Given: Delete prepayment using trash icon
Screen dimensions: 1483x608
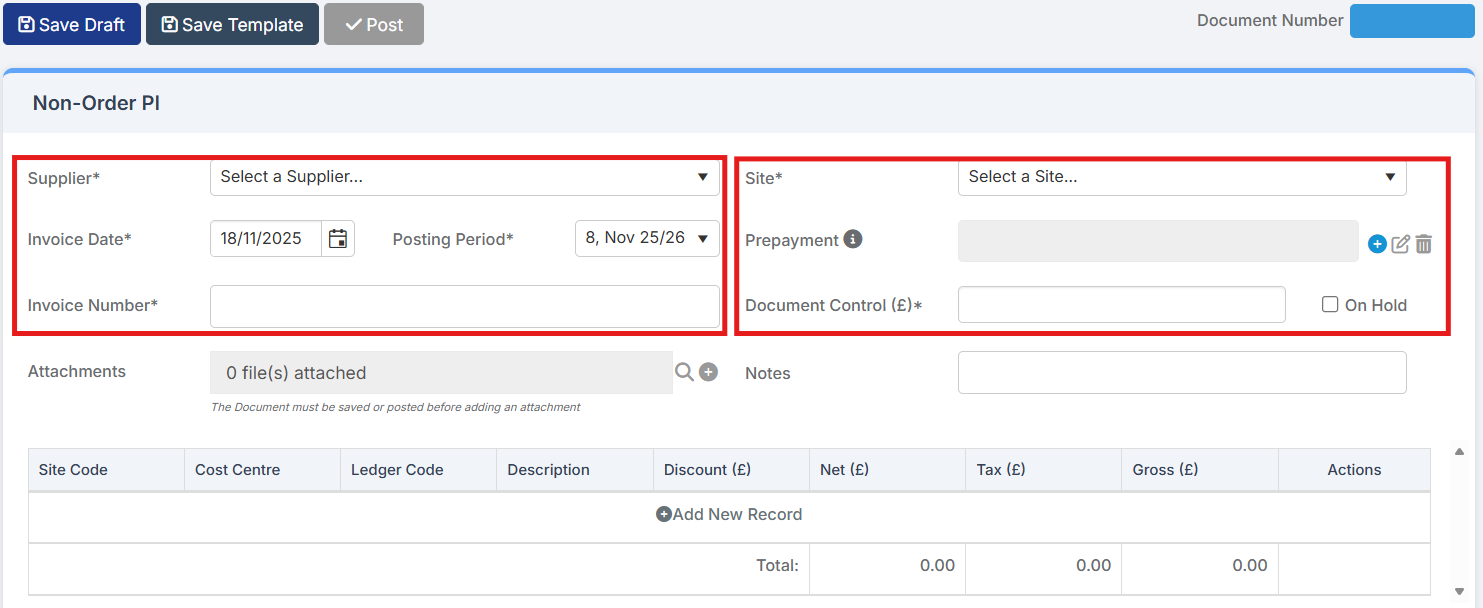Looking at the screenshot, I should (1424, 244).
